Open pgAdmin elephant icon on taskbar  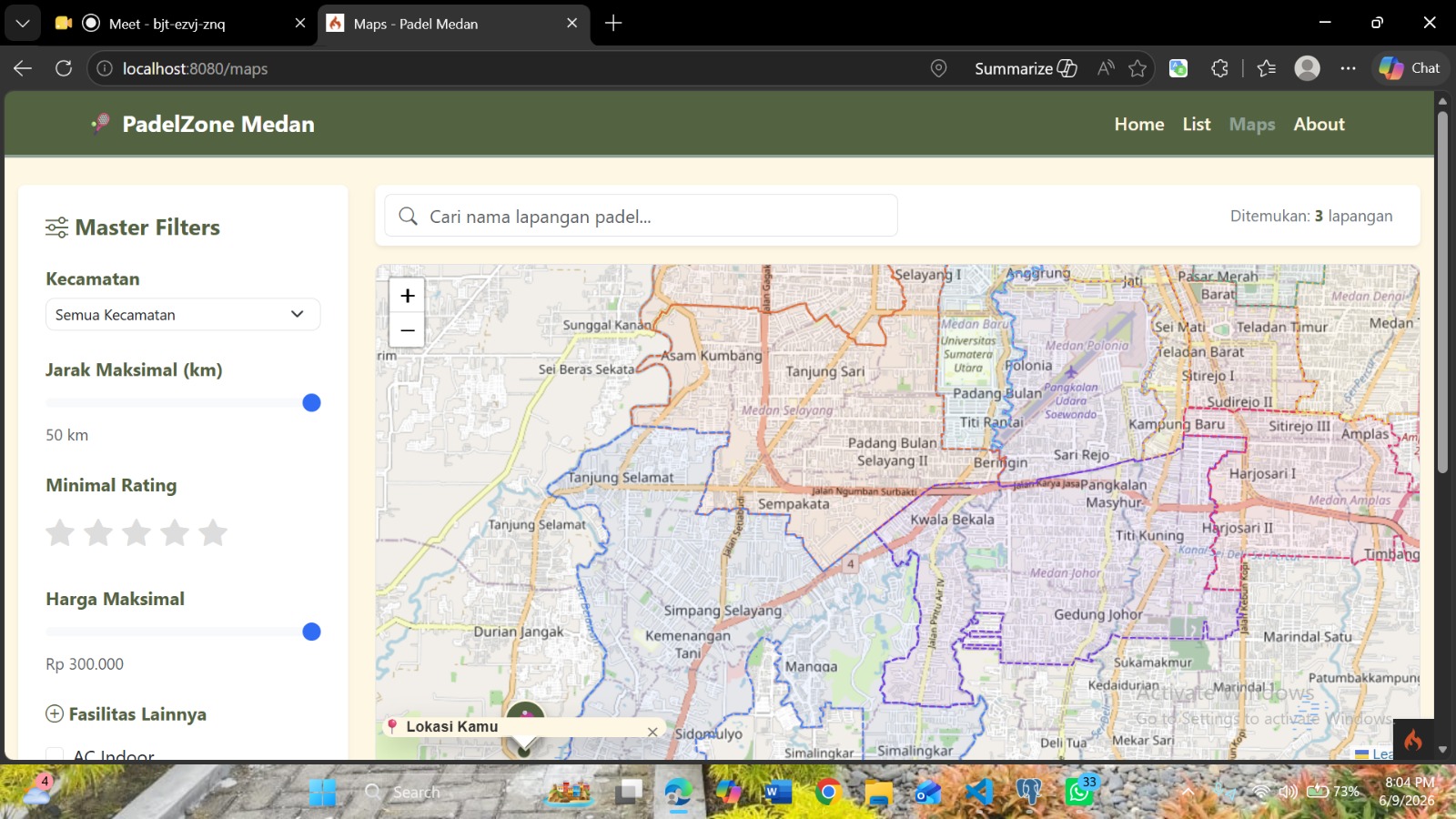point(1028,793)
